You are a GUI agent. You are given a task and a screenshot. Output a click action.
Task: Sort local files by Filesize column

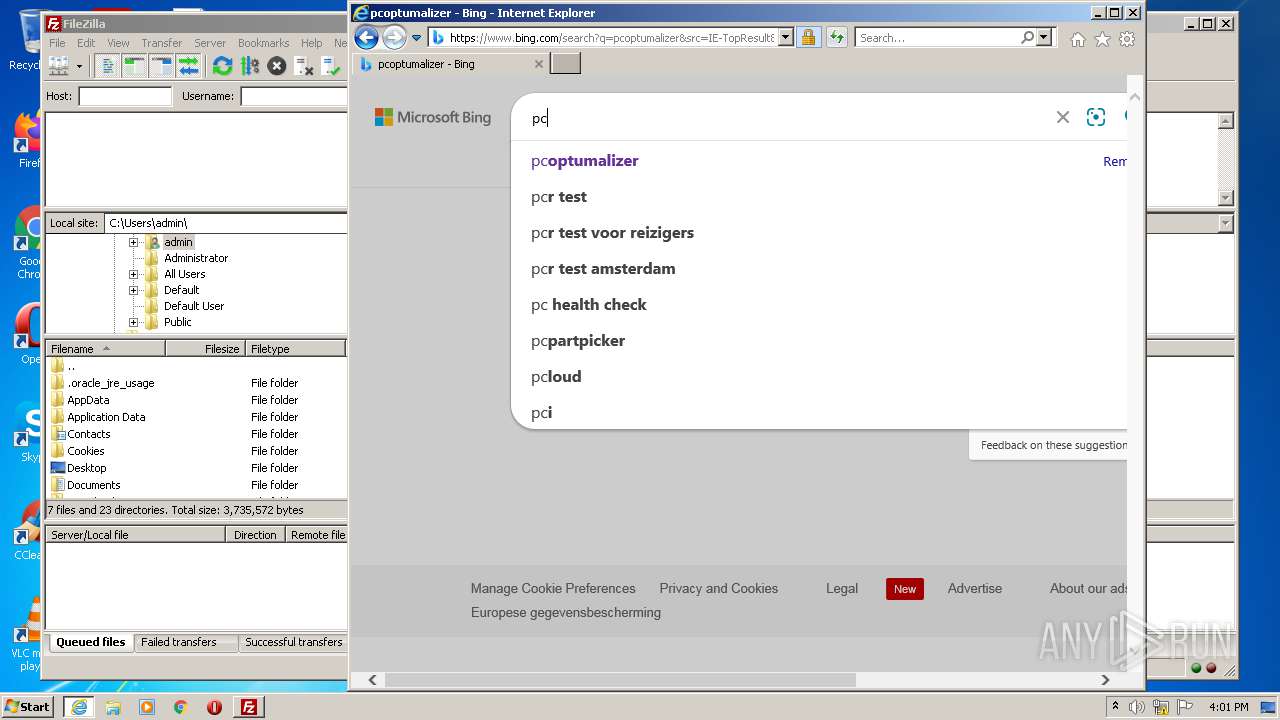(x=205, y=349)
